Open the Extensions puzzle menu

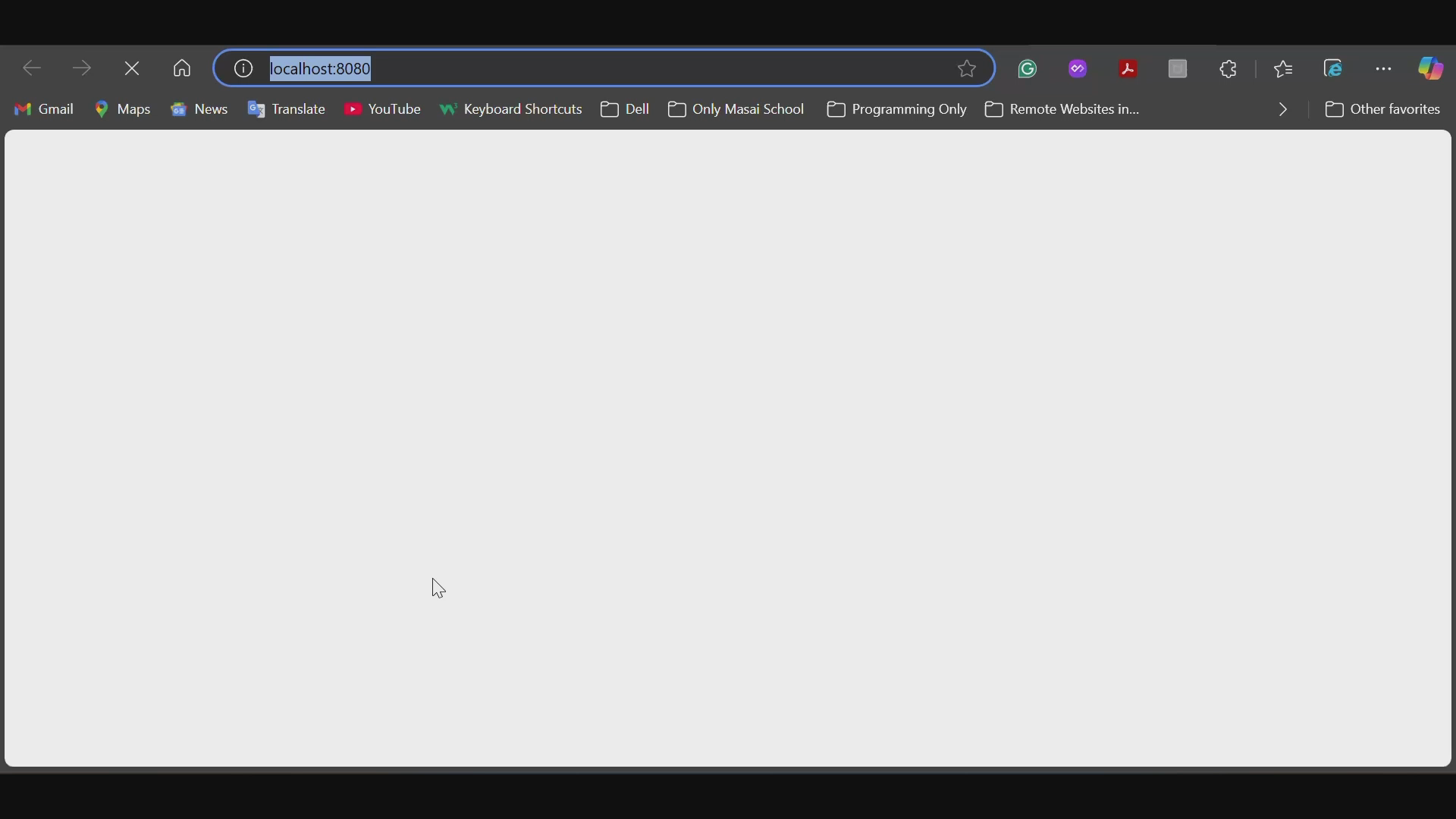coord(1230,69)
